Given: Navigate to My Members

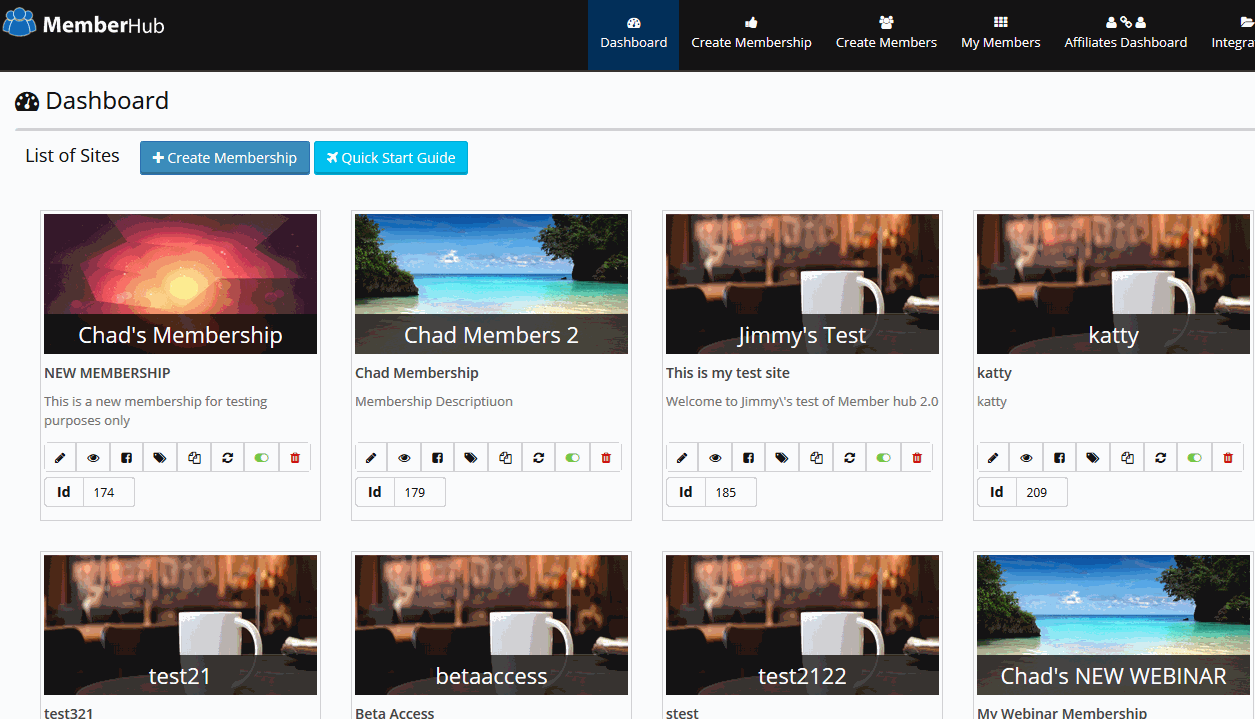Looking at the screenshot, I should (1001, 35).
